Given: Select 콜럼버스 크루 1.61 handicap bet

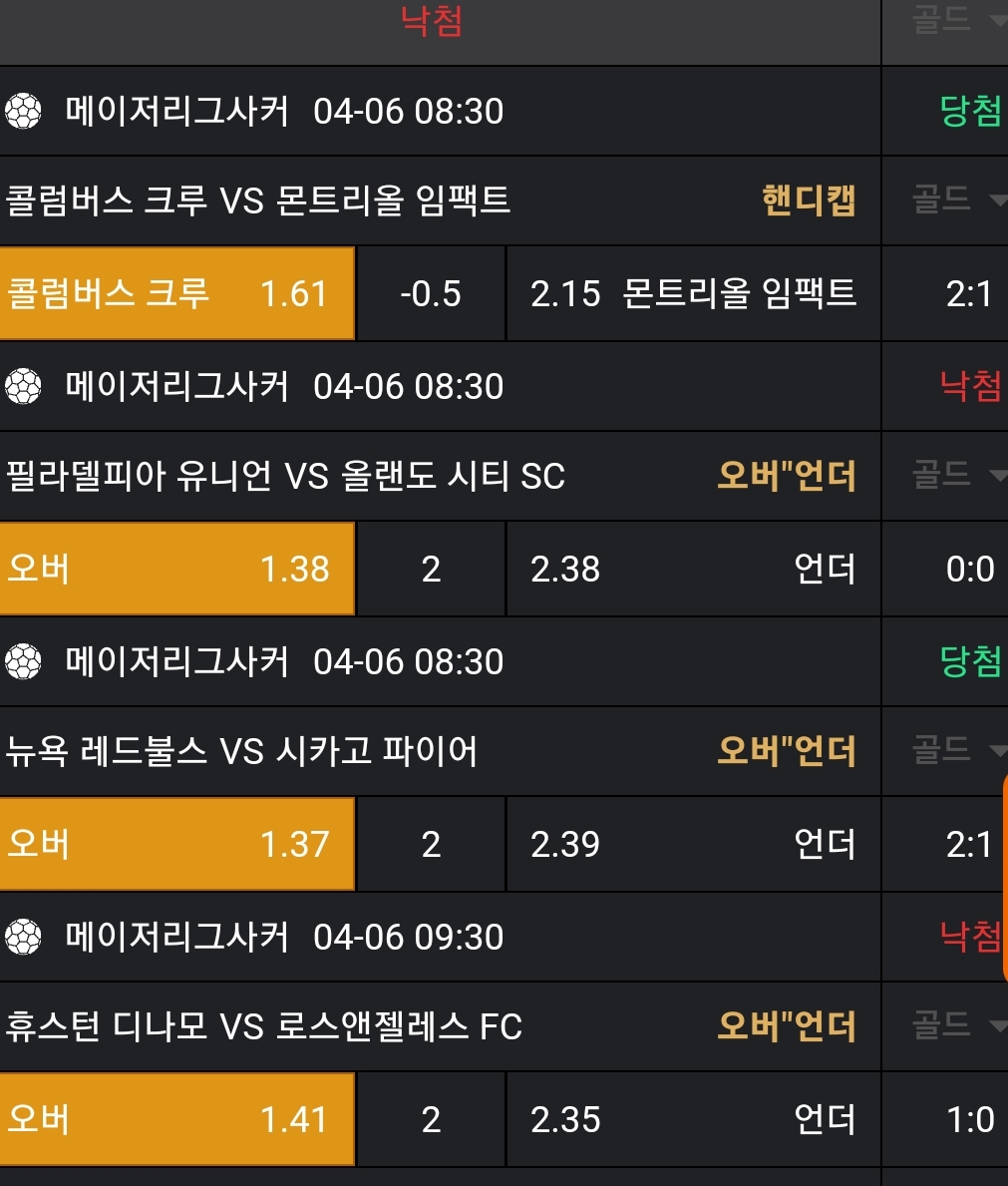Looking at the screenshot, I should (177, 294).
